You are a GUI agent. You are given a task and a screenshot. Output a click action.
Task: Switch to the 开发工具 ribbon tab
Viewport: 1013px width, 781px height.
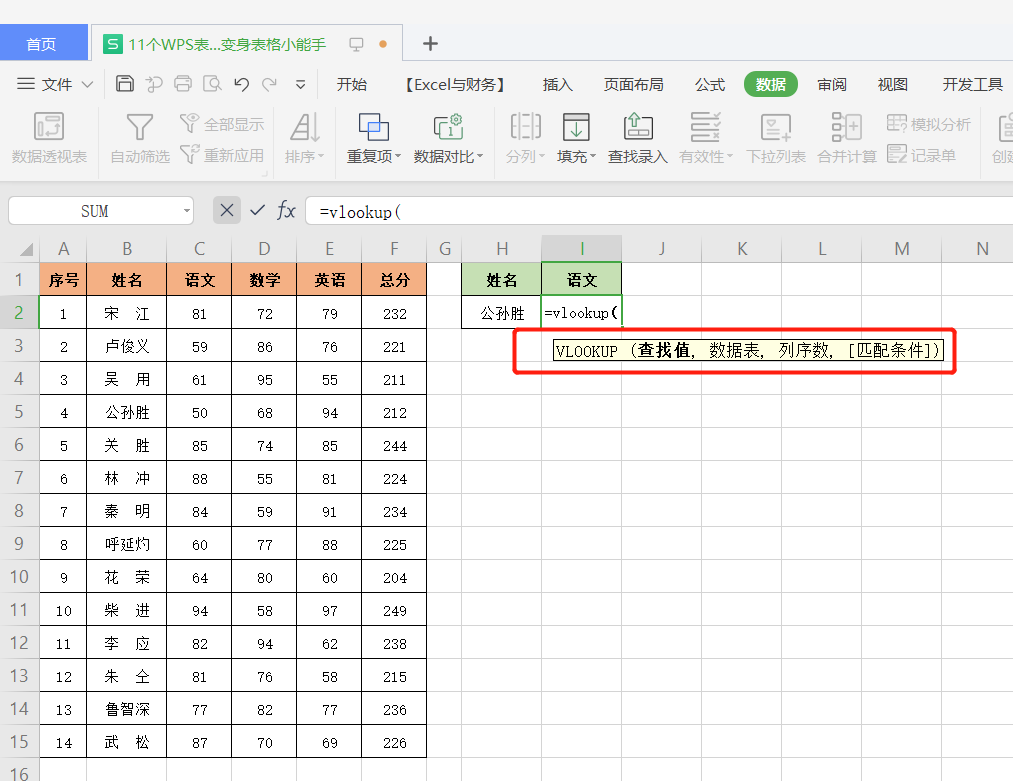pyautogui.click(x=972, y=84)
